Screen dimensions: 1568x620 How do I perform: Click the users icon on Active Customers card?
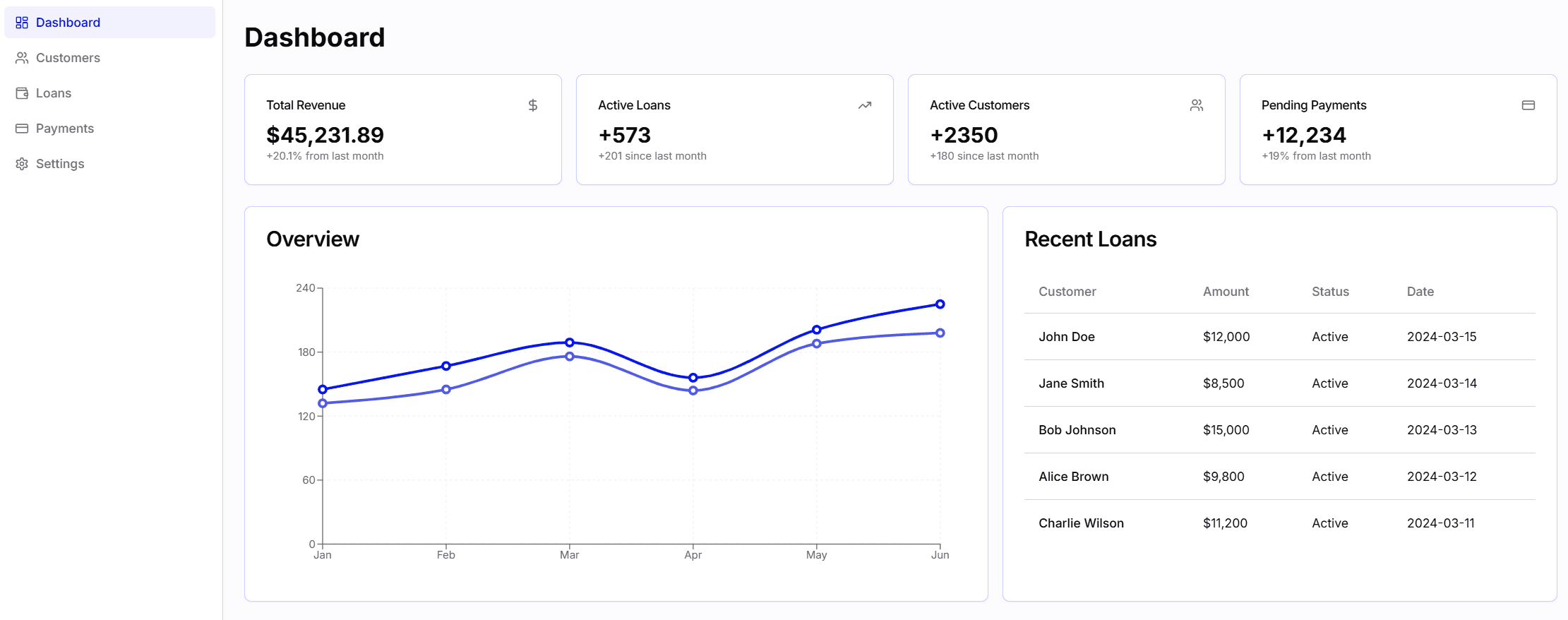pyautogui.click(x=1197, y=105)
